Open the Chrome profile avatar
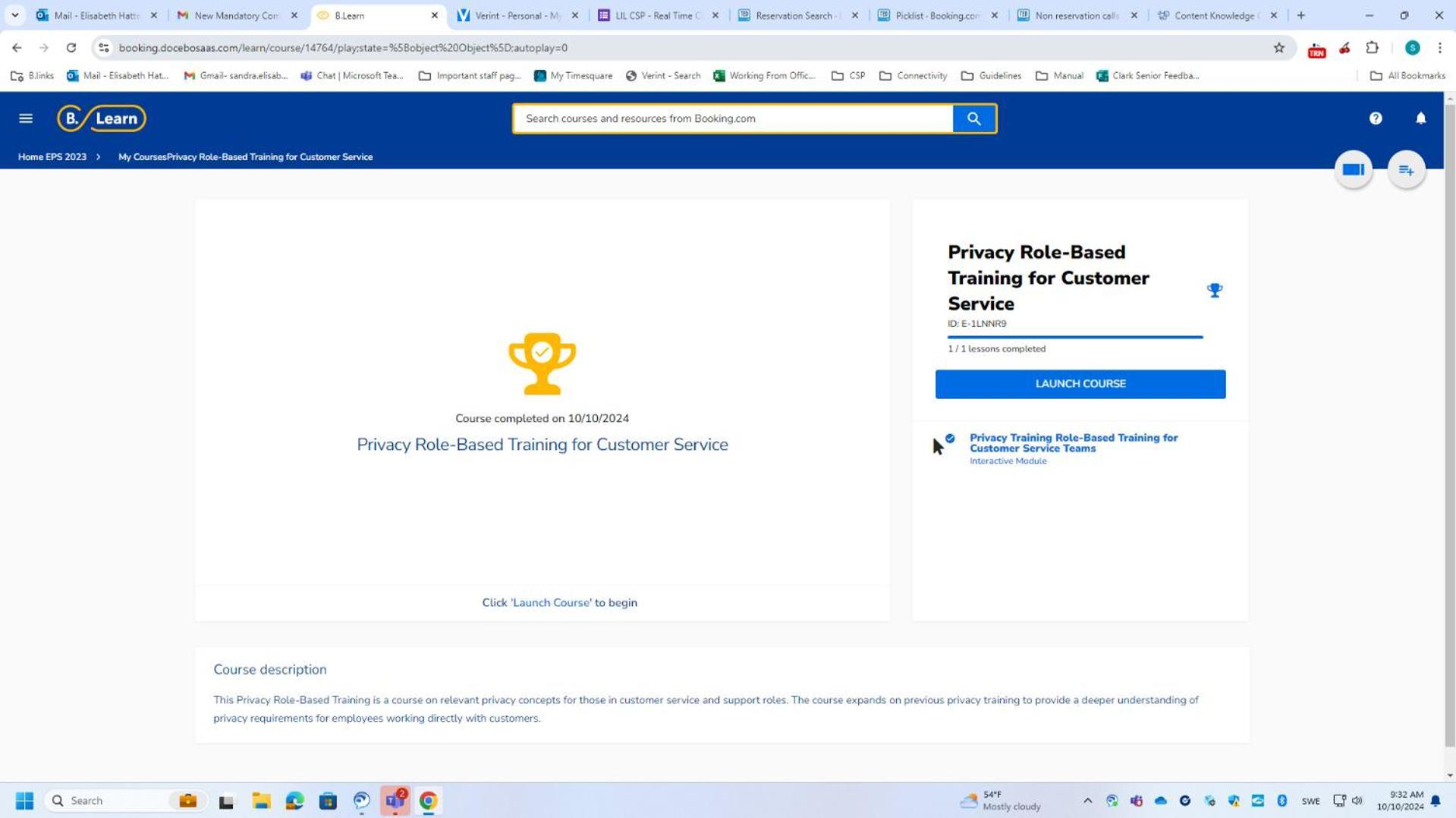Viewport: 1456px width, 818px height. 1412,48
